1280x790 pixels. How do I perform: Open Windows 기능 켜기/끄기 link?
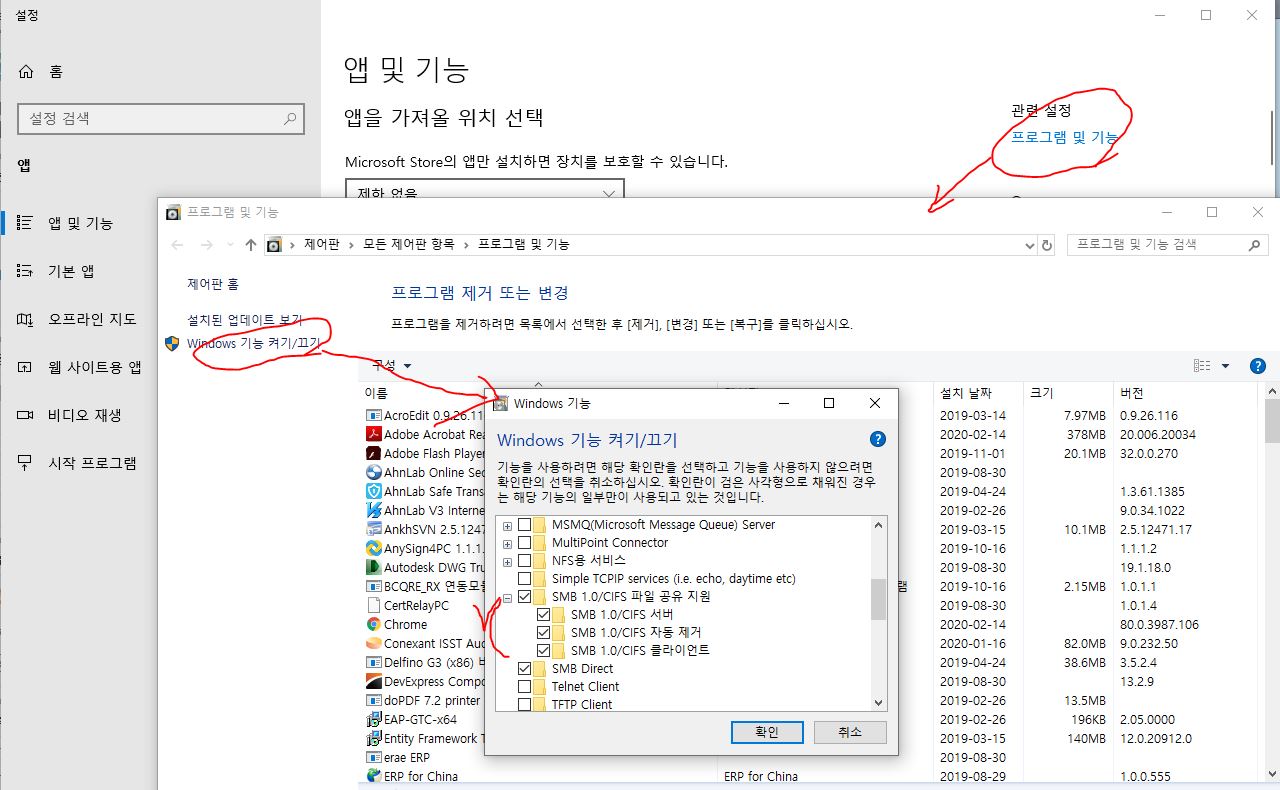pyautogui.click(x=253, y=343)
